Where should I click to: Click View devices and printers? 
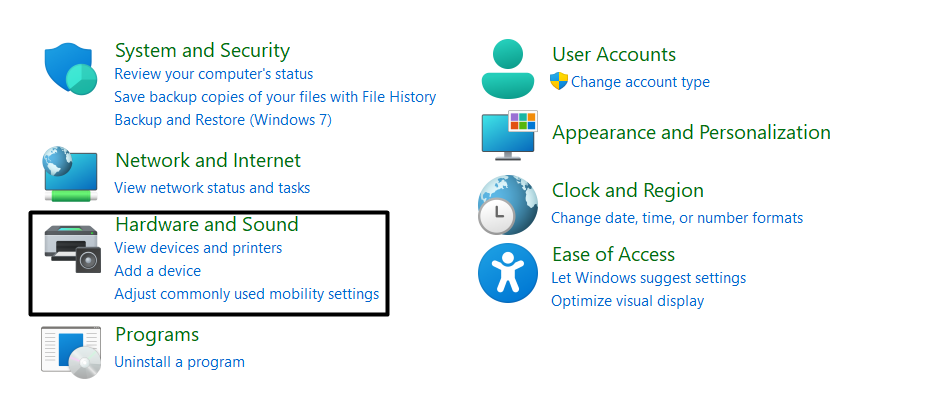(198, 248)
